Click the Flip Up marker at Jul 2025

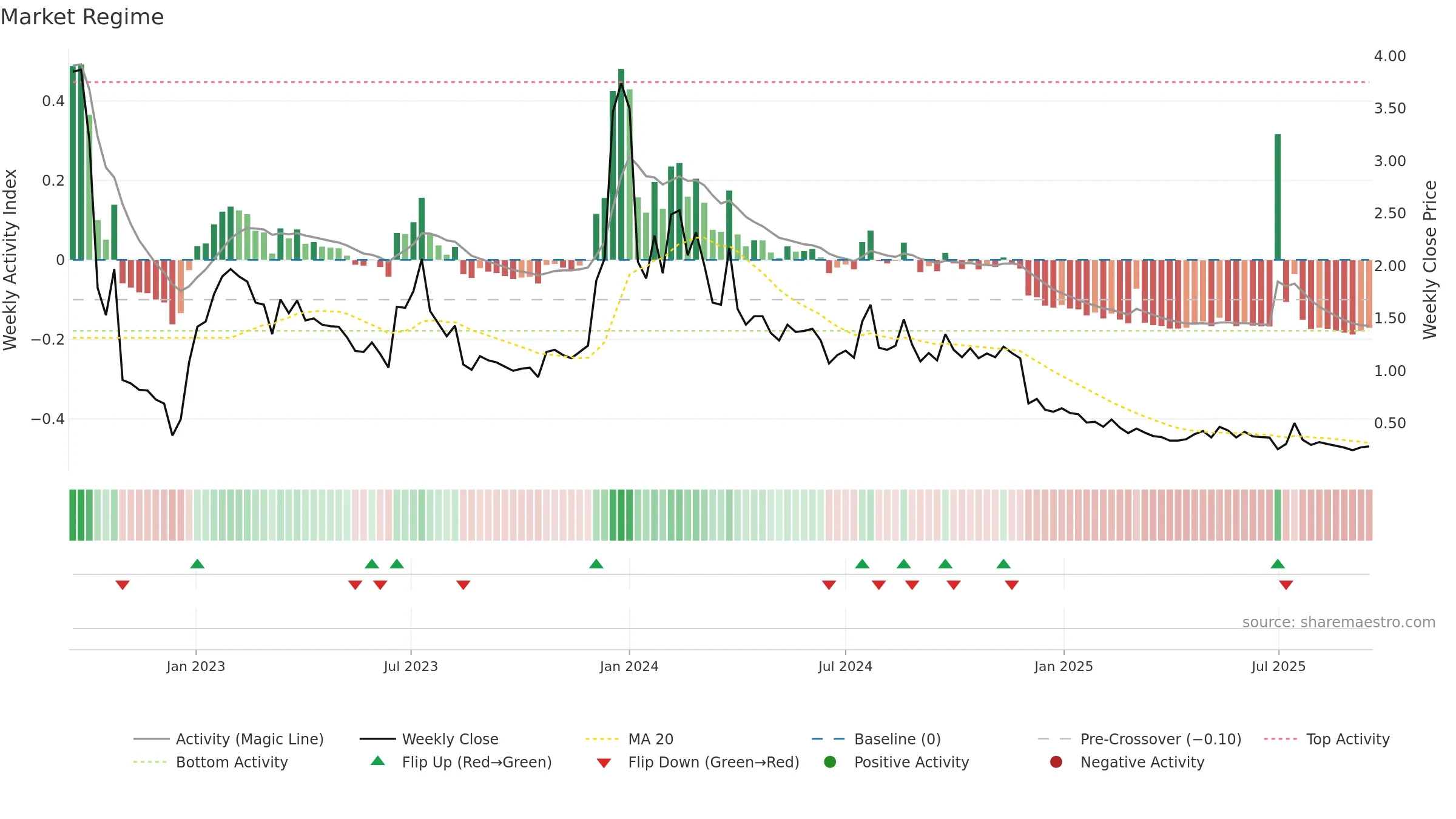coord(1278,564)
